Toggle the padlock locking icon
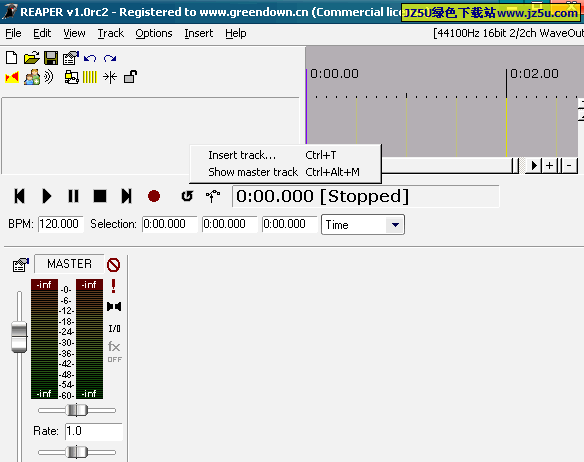Image resolution: width=584 pixels, height=462 pixels. (130, 77)
